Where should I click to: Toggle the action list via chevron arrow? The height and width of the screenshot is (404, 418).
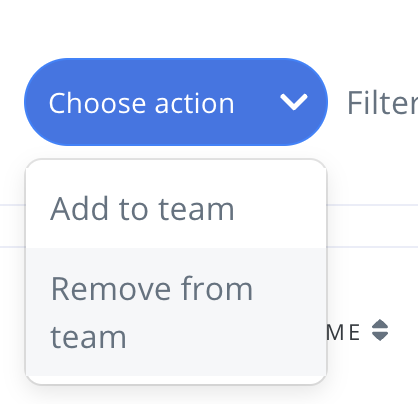tap(294, 102)
